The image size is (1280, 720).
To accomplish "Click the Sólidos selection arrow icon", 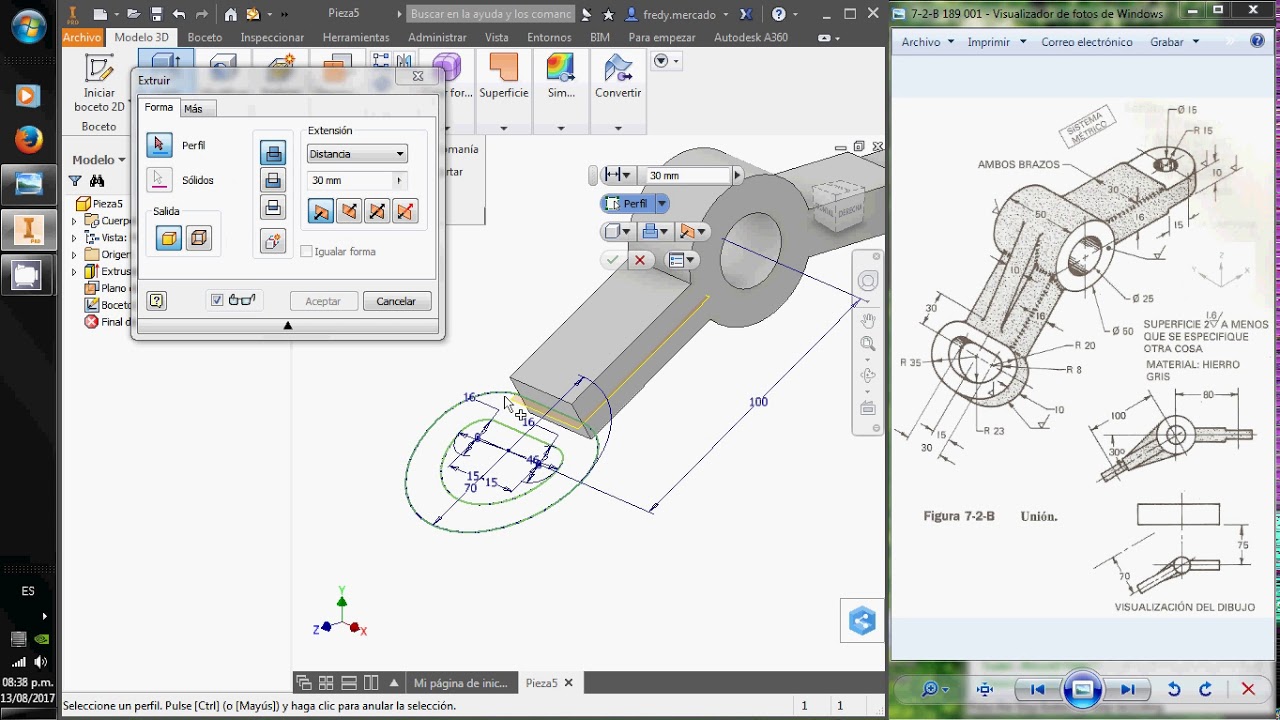I will (159, 180).
